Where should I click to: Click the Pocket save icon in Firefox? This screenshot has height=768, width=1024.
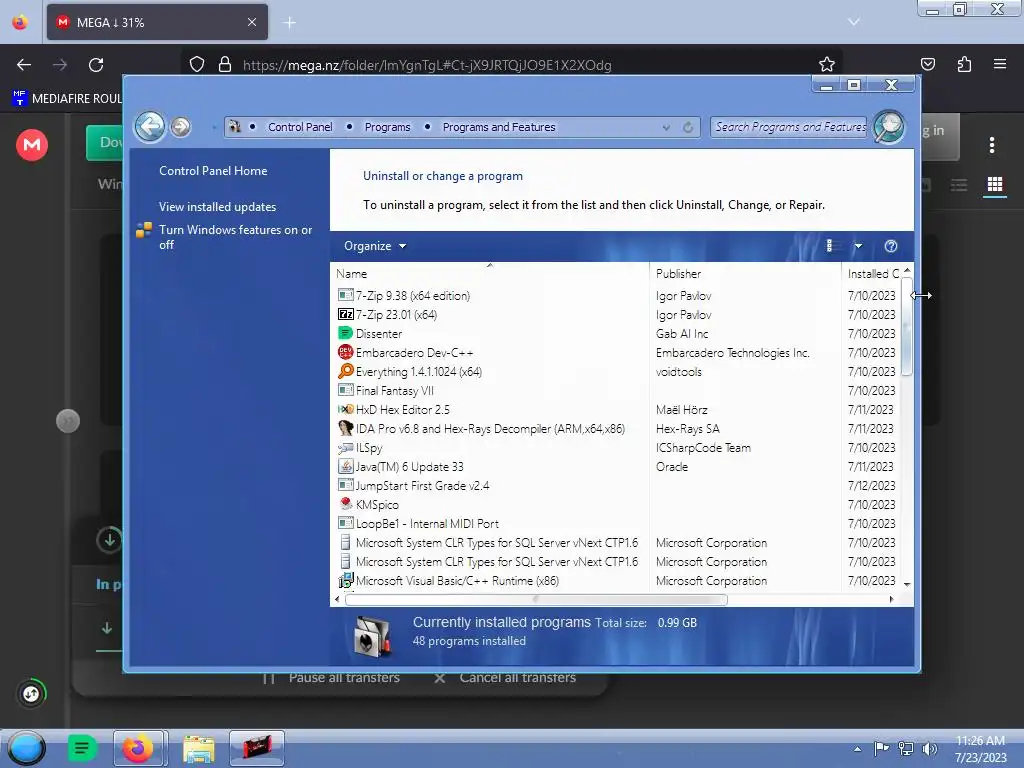click(x=928, y=64)
